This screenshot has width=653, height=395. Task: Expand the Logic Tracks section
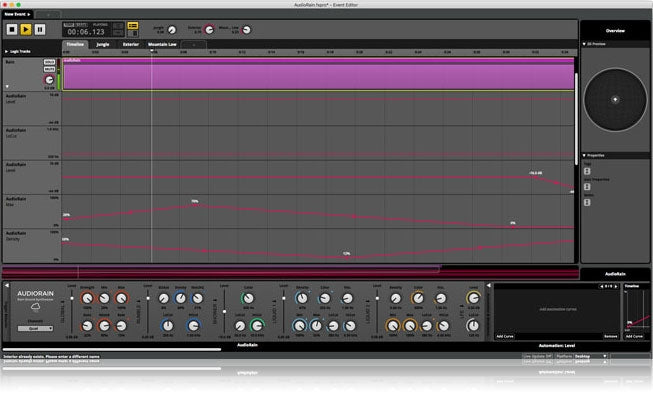[x=7, y=51]
